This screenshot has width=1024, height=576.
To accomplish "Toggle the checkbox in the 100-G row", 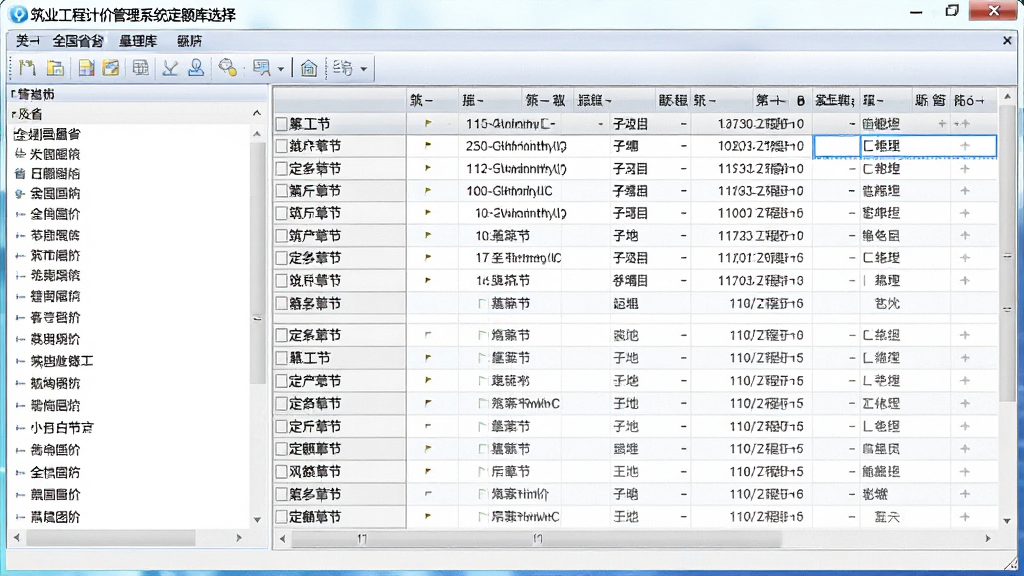I will point(281,191).
